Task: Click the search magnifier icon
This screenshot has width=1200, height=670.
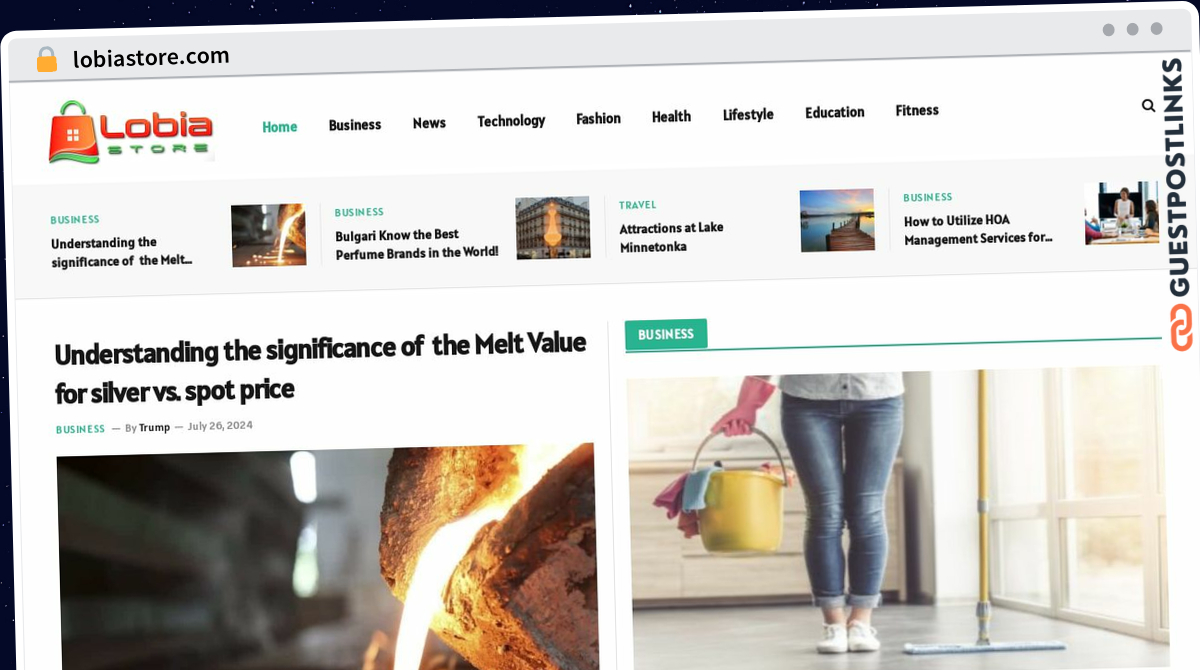Action: (x=1148, y=105)
